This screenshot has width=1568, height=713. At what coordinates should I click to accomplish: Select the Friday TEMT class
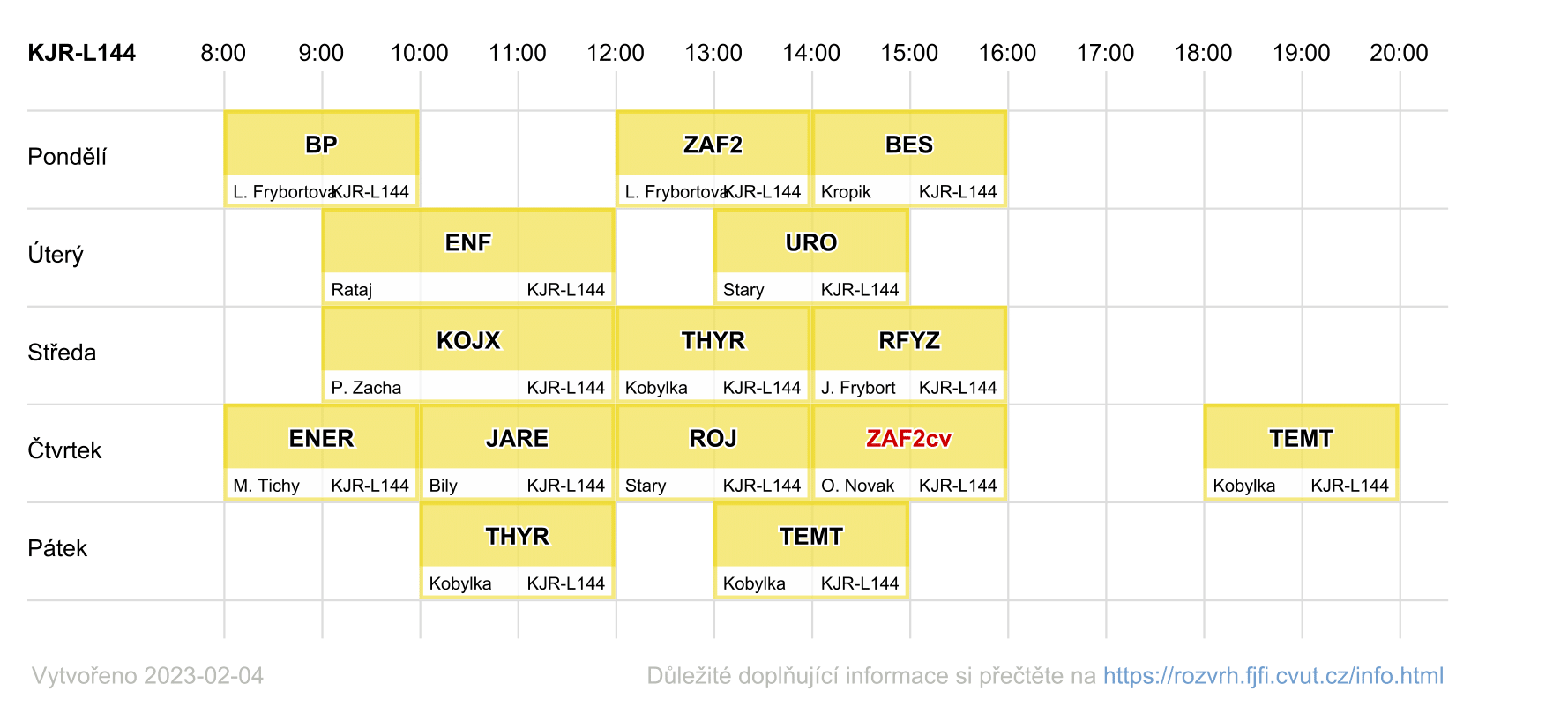[811, 550]
